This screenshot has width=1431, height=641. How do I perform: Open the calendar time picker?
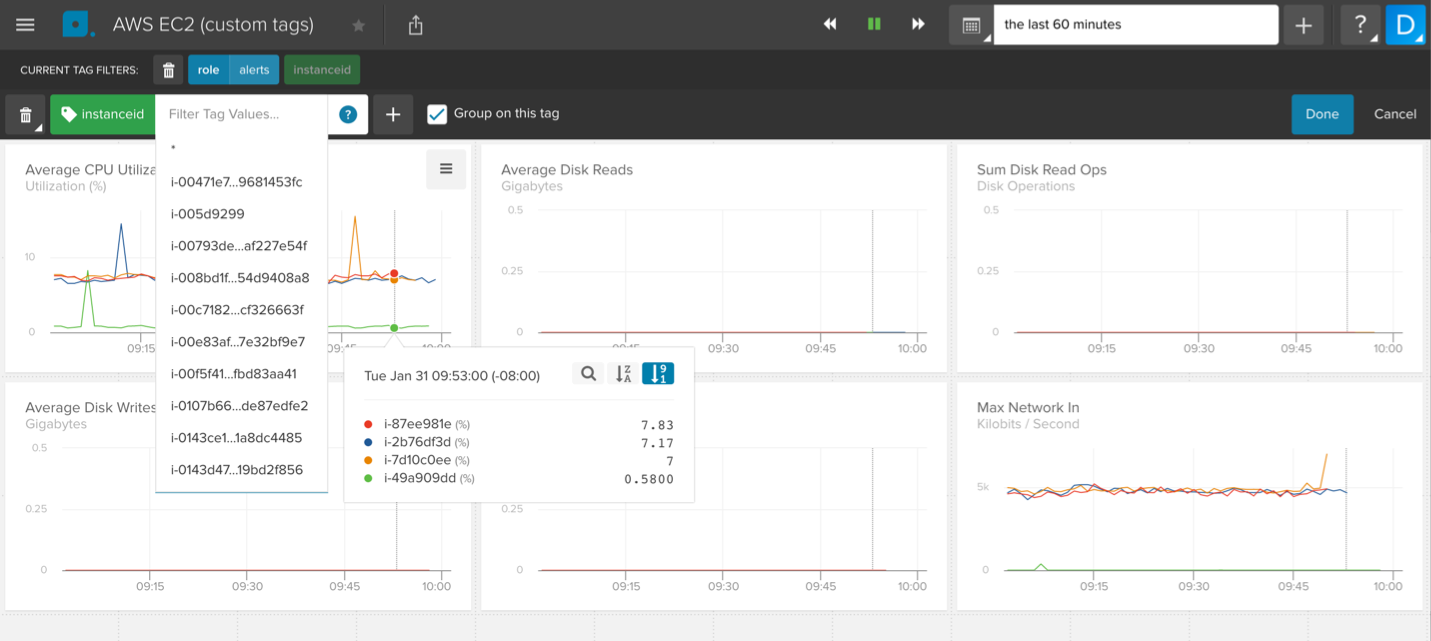point(970,26)
